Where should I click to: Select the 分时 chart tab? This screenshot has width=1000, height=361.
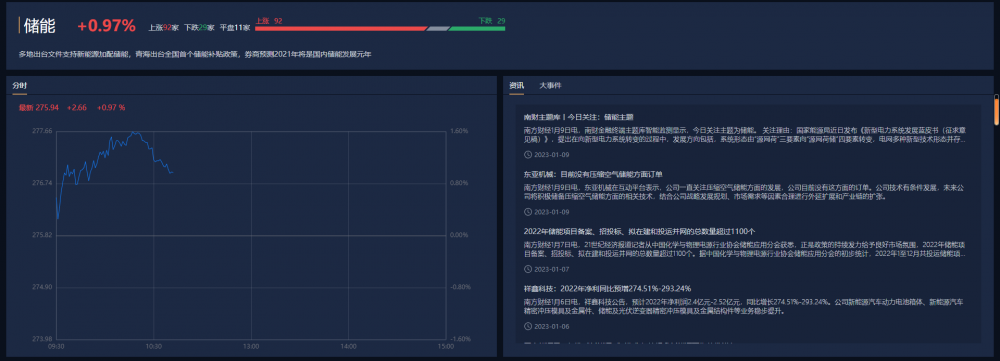(x=20, y=85)
